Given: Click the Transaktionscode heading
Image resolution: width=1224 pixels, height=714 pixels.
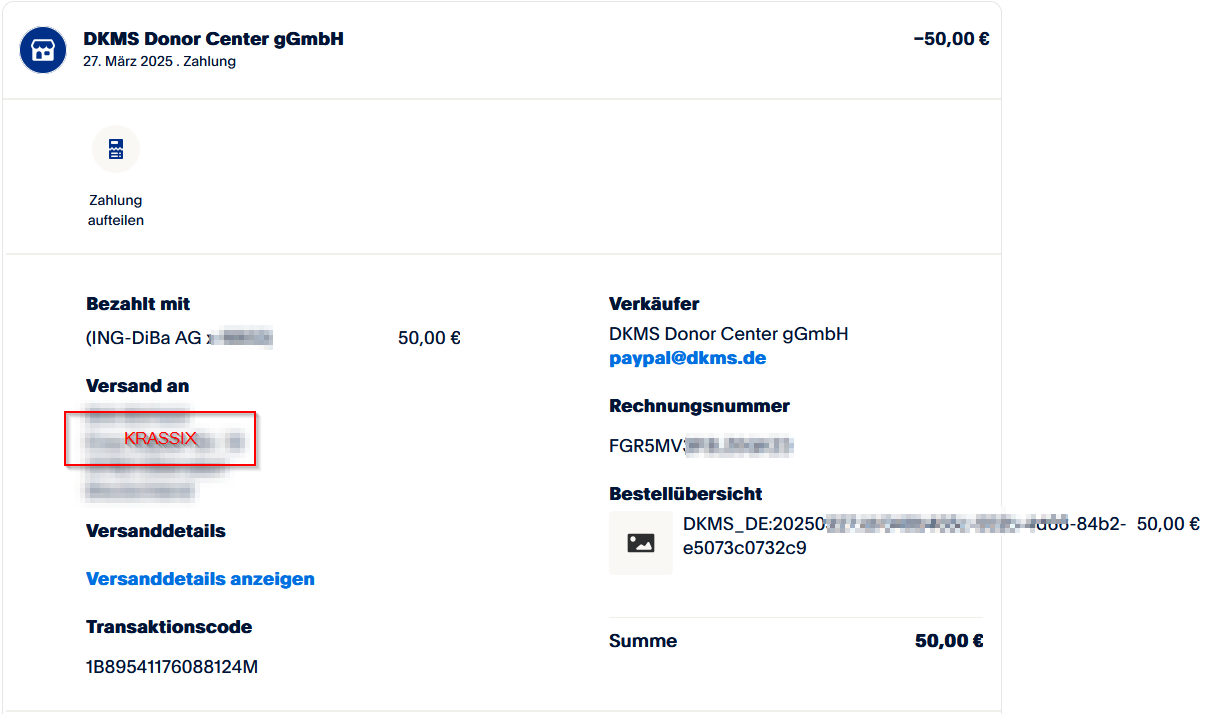Looking at the screenshot, I should click(x=169, y=627).
